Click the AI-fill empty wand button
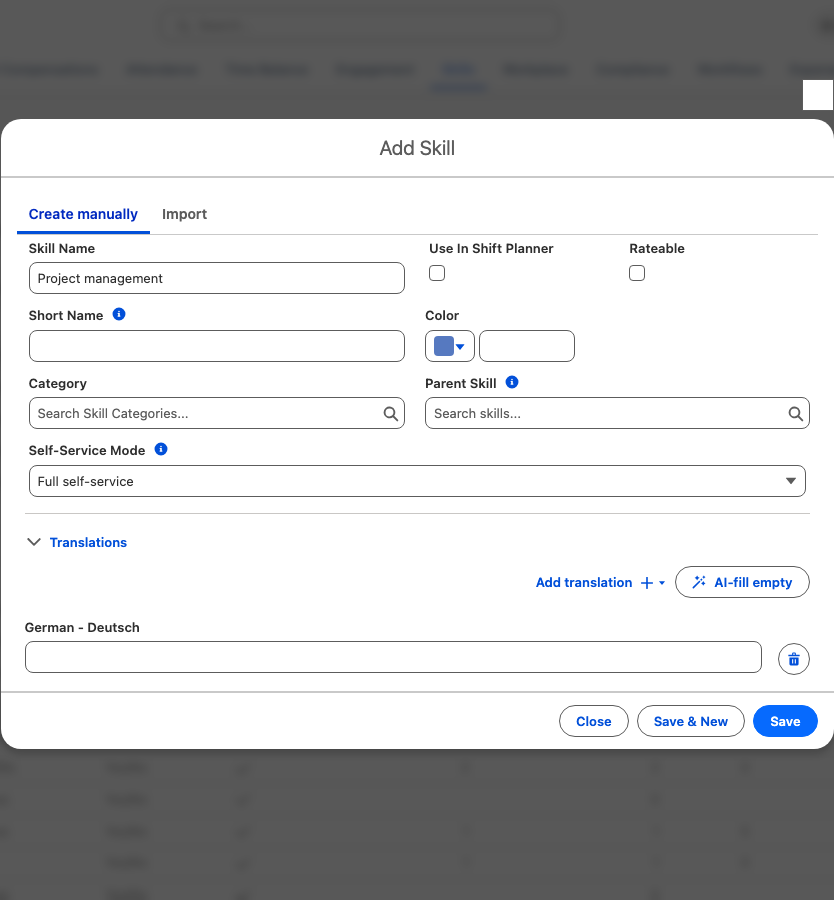The image size is (834, 900). click(742, 582)
